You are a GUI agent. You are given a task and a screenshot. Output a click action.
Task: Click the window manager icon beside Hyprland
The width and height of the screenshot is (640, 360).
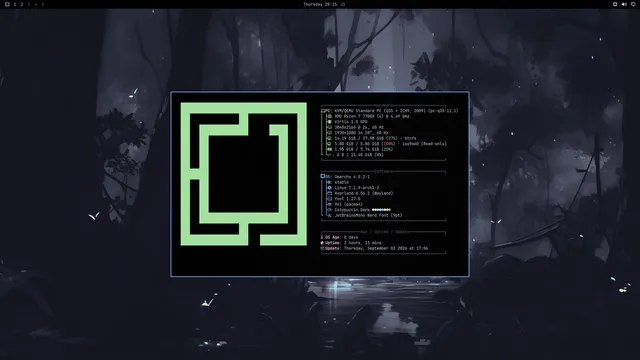tap(329, 193)
